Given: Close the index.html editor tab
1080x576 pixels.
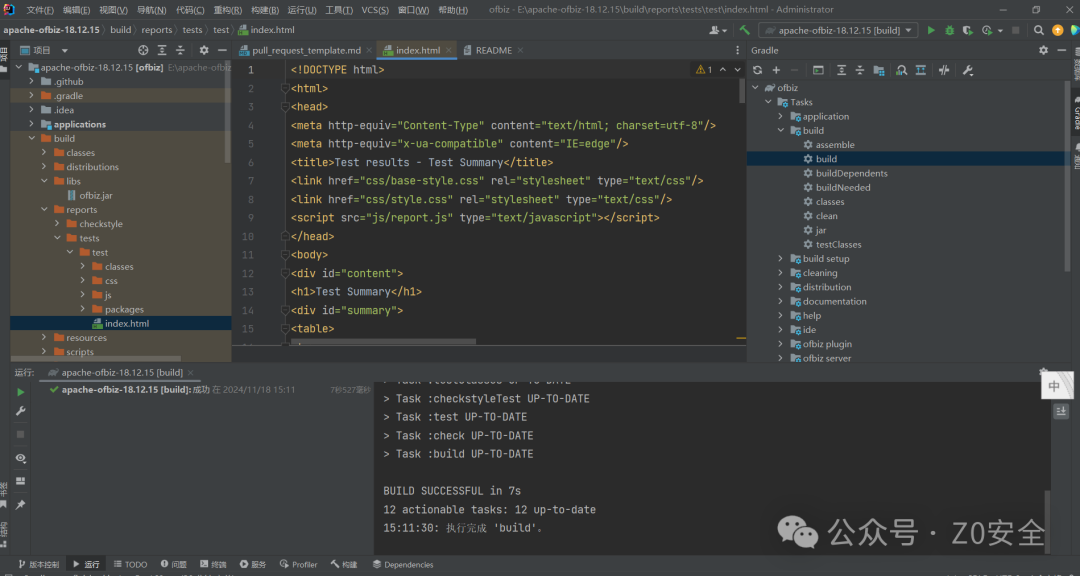Looking at the screenshot, I should click(448, 50).
